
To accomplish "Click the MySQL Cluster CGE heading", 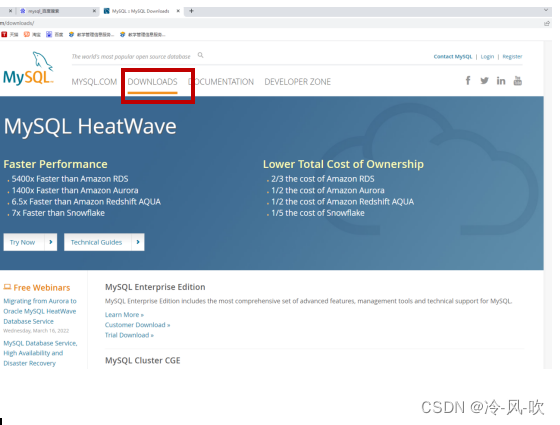I will [142, 361].
